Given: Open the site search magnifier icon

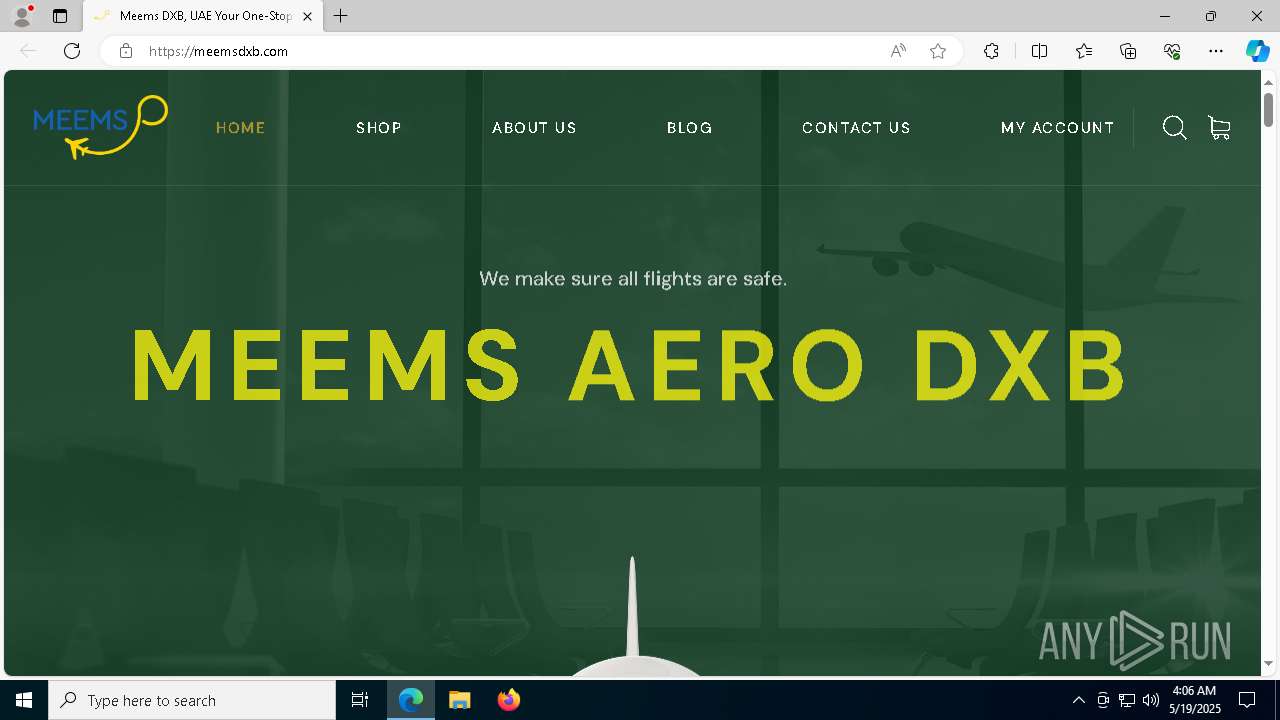Looking at the screenshot, I should (x=1174, y=128).
